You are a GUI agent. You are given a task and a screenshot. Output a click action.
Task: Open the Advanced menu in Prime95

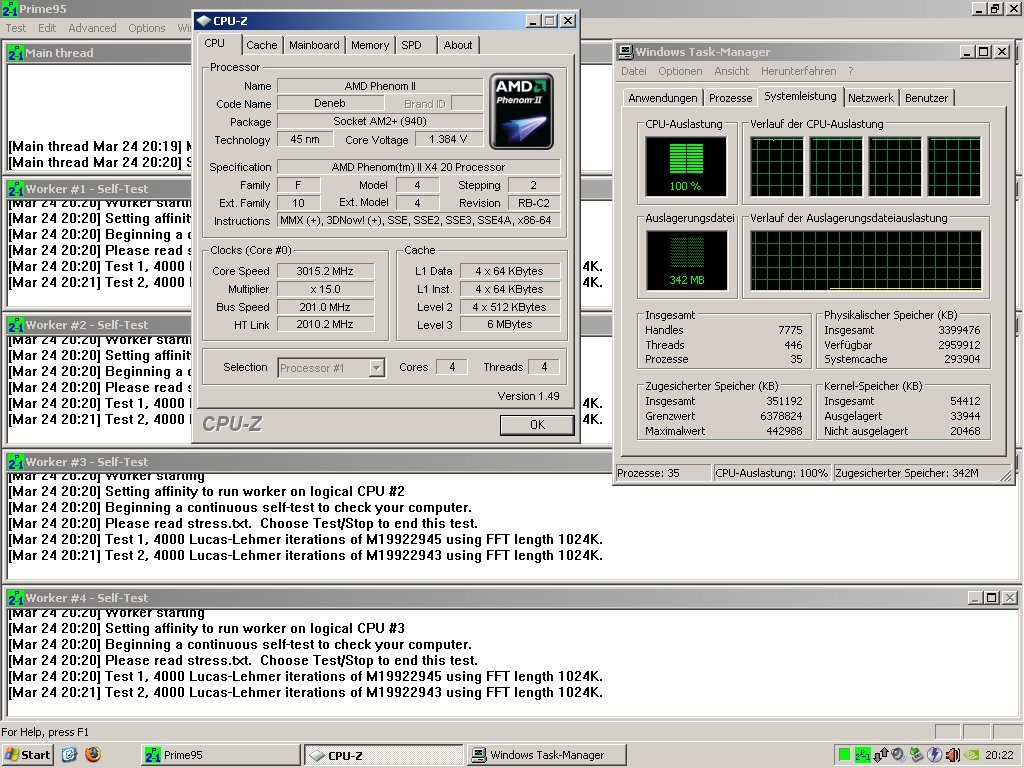click(x=92, y=28)
